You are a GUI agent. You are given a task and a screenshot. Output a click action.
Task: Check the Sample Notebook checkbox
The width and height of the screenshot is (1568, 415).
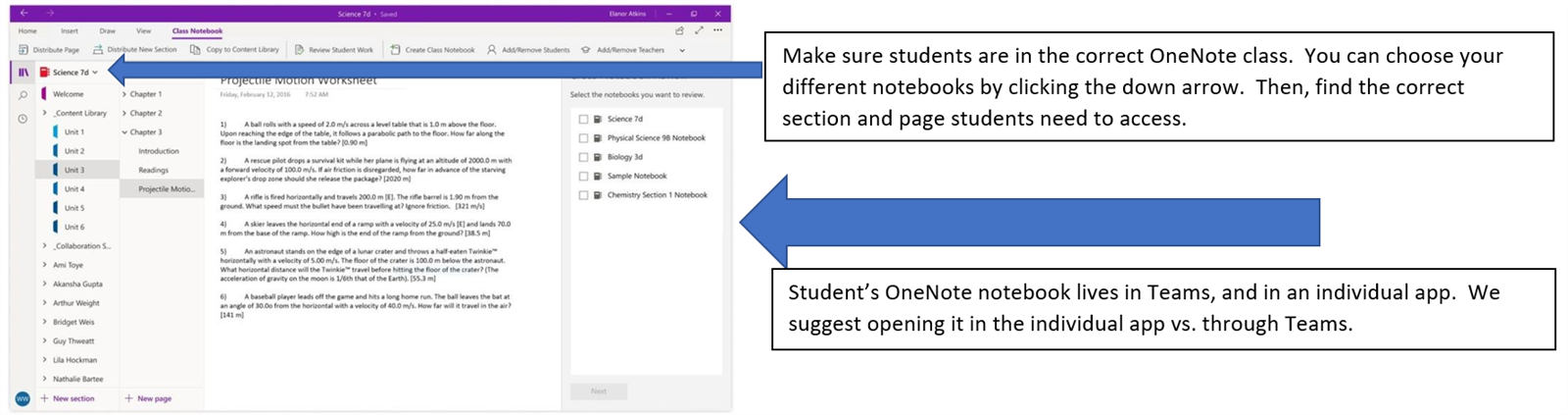[583, 177]
